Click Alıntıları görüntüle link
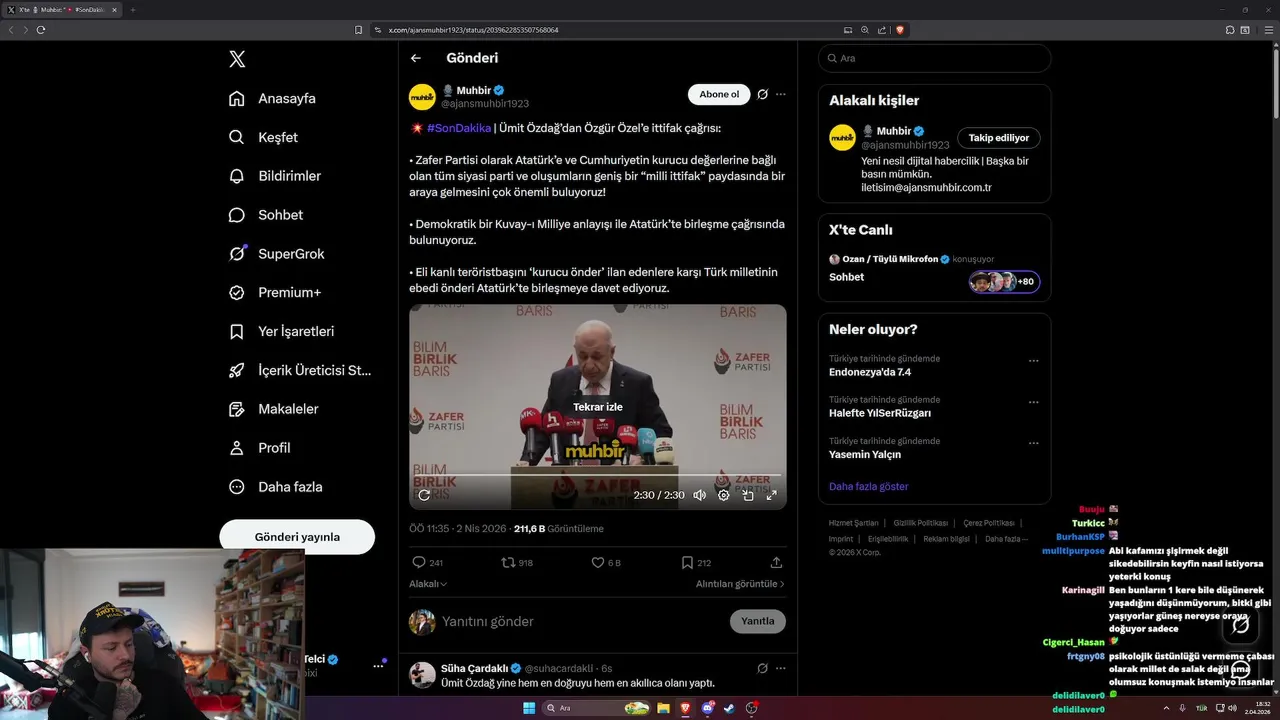1280x720 pixels. 740,584
